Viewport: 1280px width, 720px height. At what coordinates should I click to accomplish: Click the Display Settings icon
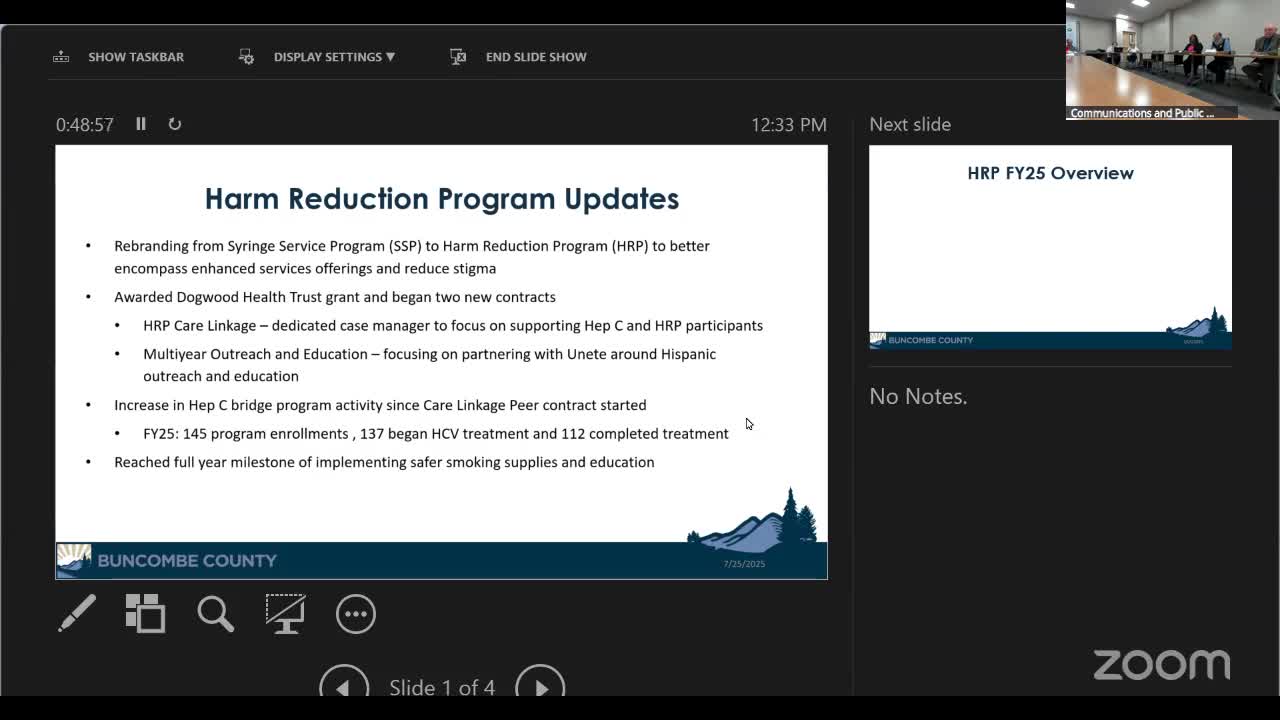click(246, 57)
